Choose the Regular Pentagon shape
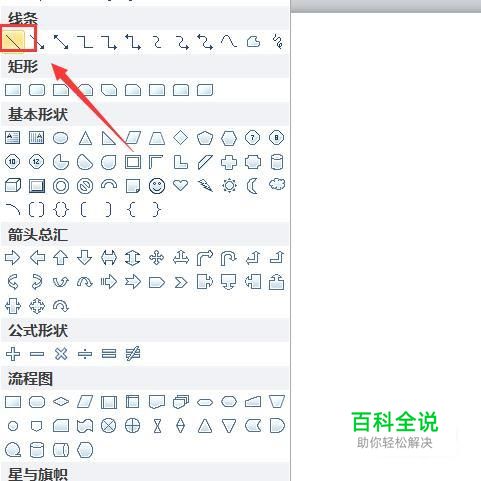Viewport: 481px width, 481px height. (205, 138)
